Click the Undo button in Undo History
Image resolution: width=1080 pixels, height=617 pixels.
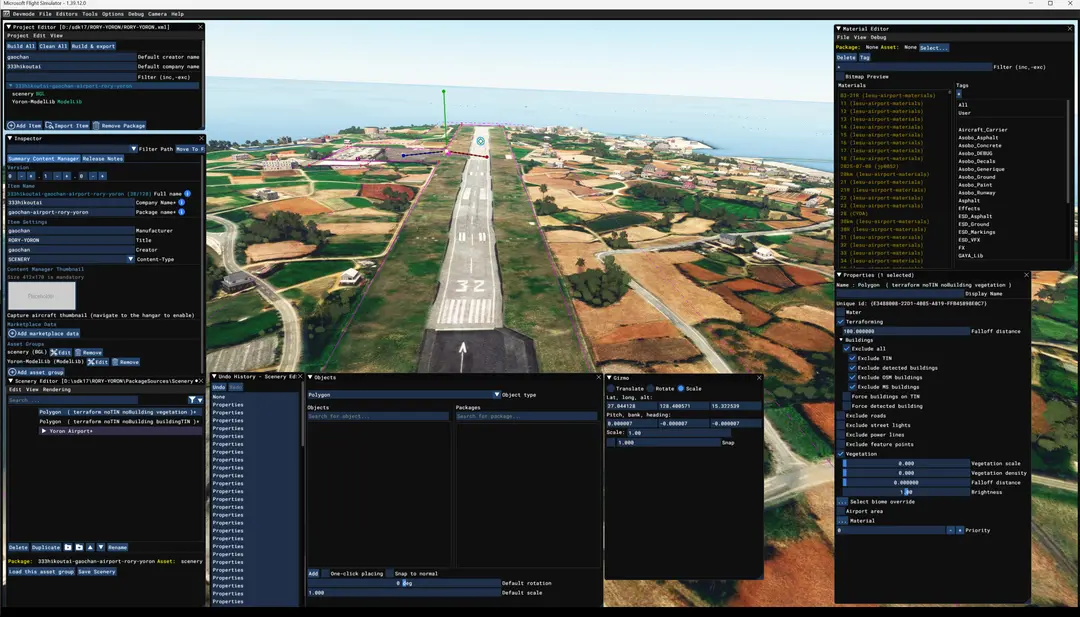pos(218,387)
